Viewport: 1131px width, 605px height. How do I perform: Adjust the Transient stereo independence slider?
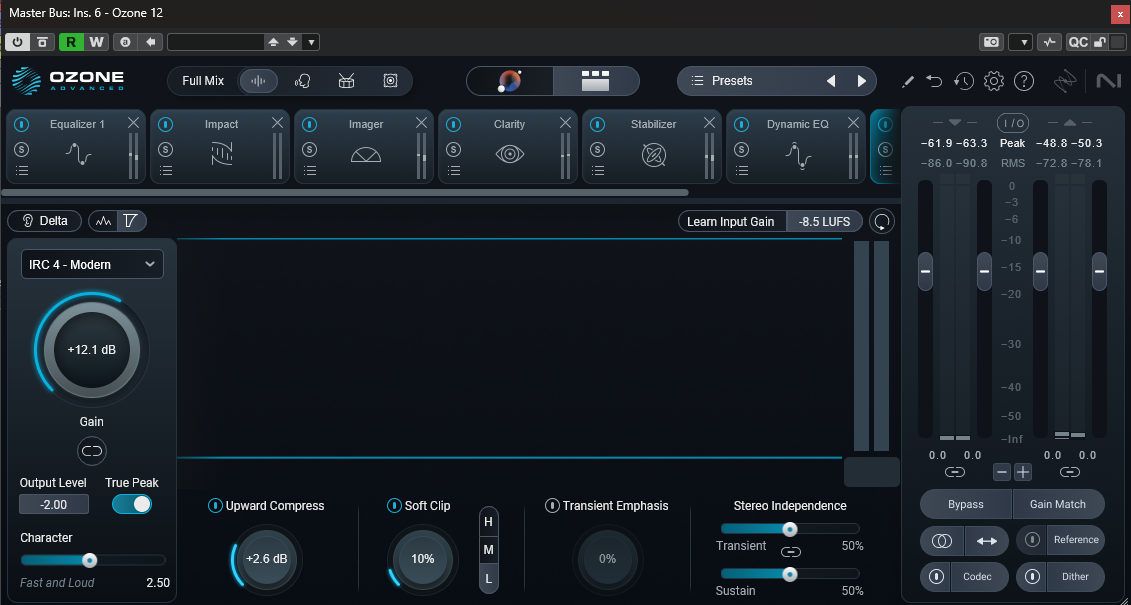pyautogui.click(x=790, y=529)
